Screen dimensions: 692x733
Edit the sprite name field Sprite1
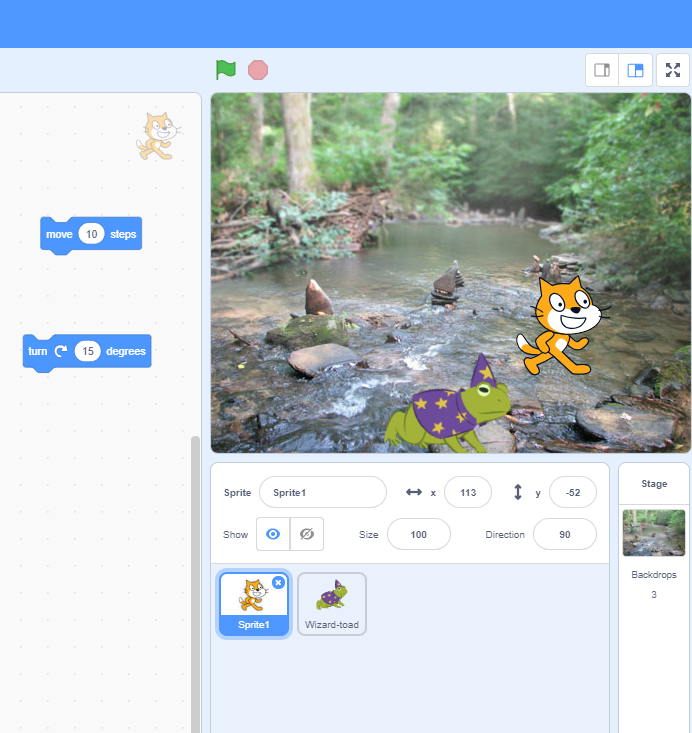[x=323, y=492]
